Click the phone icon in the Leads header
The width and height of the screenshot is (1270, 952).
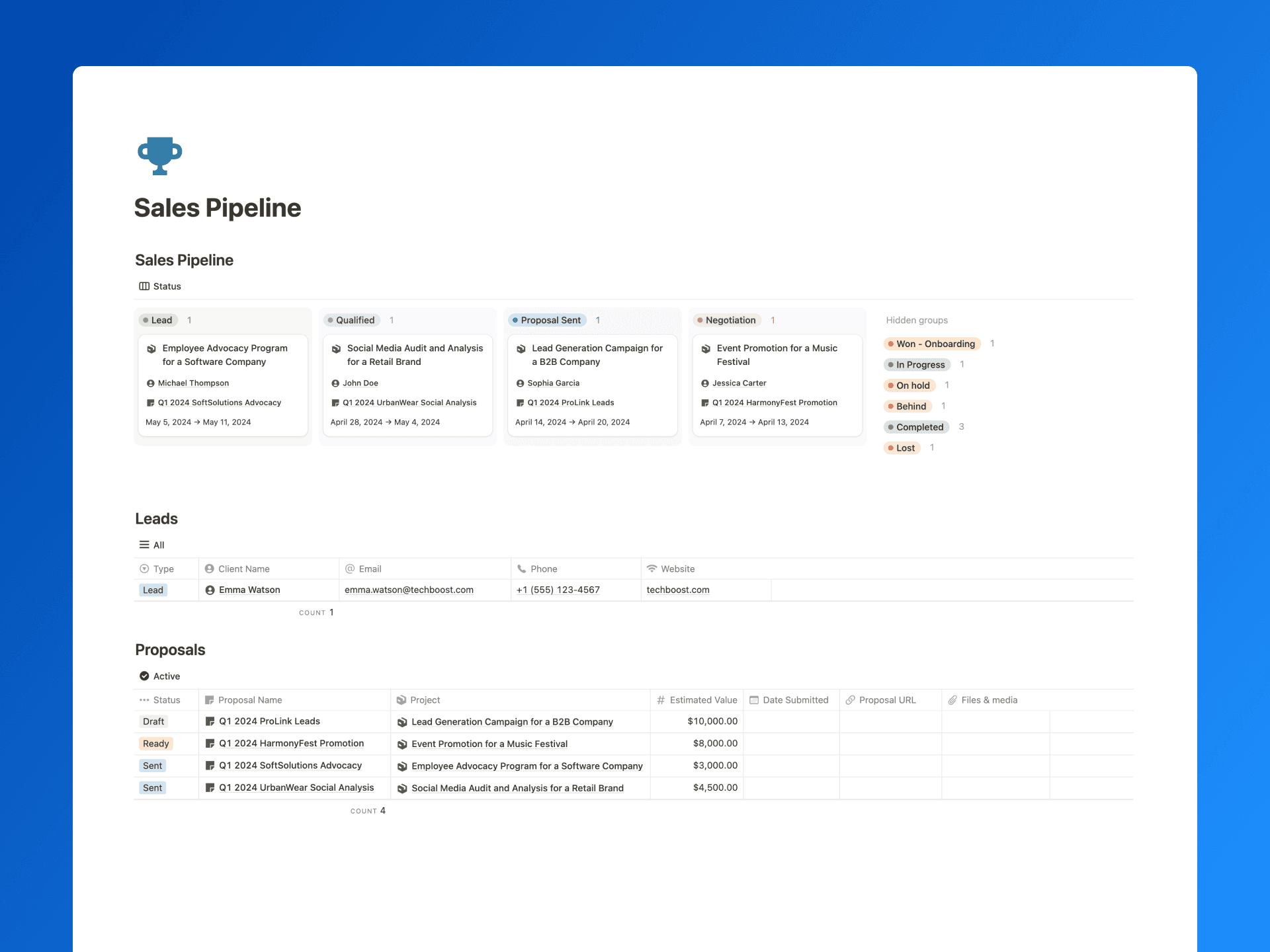click(522, 569)
